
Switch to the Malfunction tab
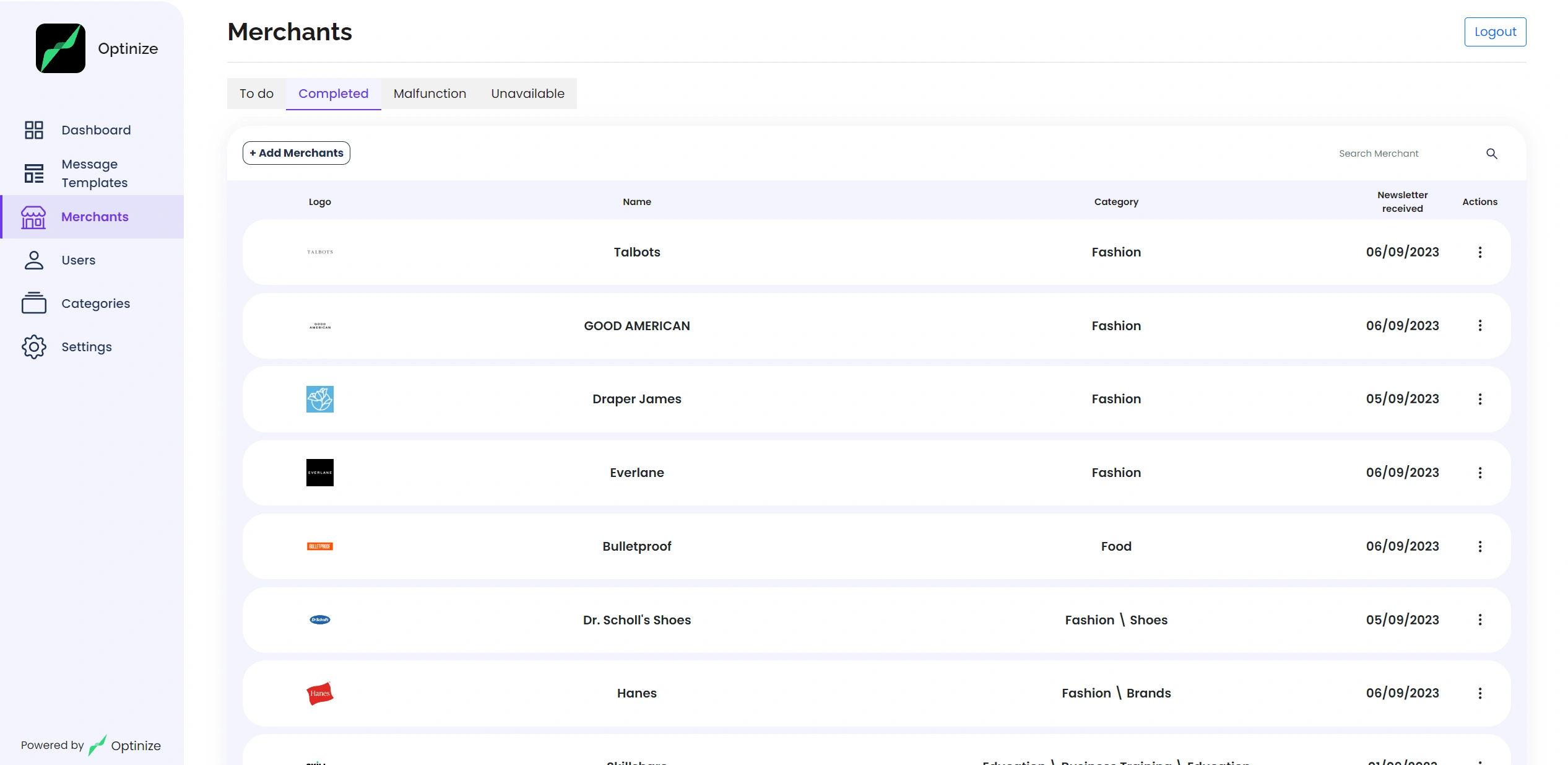pos(430,94)
